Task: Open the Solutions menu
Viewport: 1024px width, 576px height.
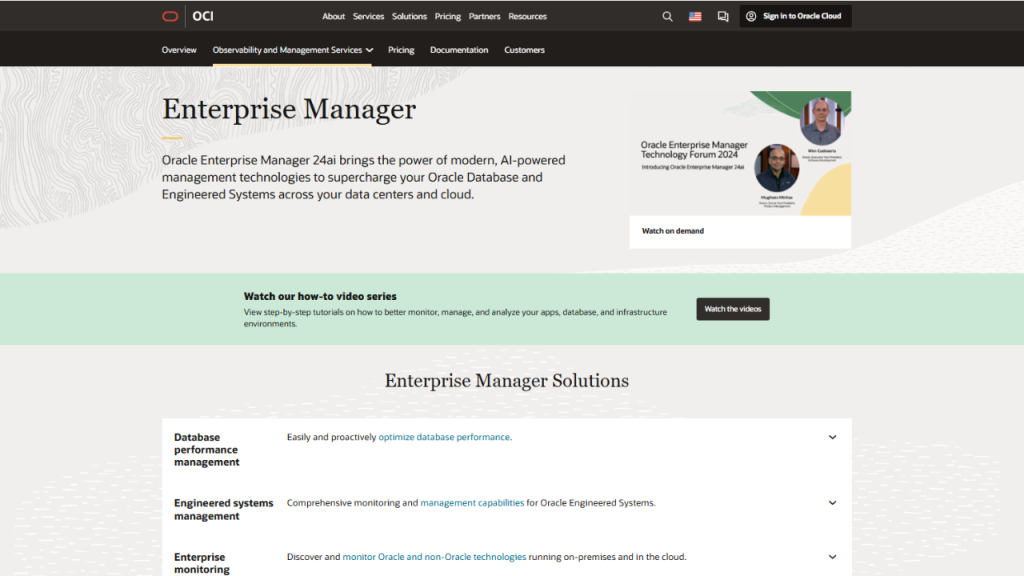Action: [x=409, y=16]
